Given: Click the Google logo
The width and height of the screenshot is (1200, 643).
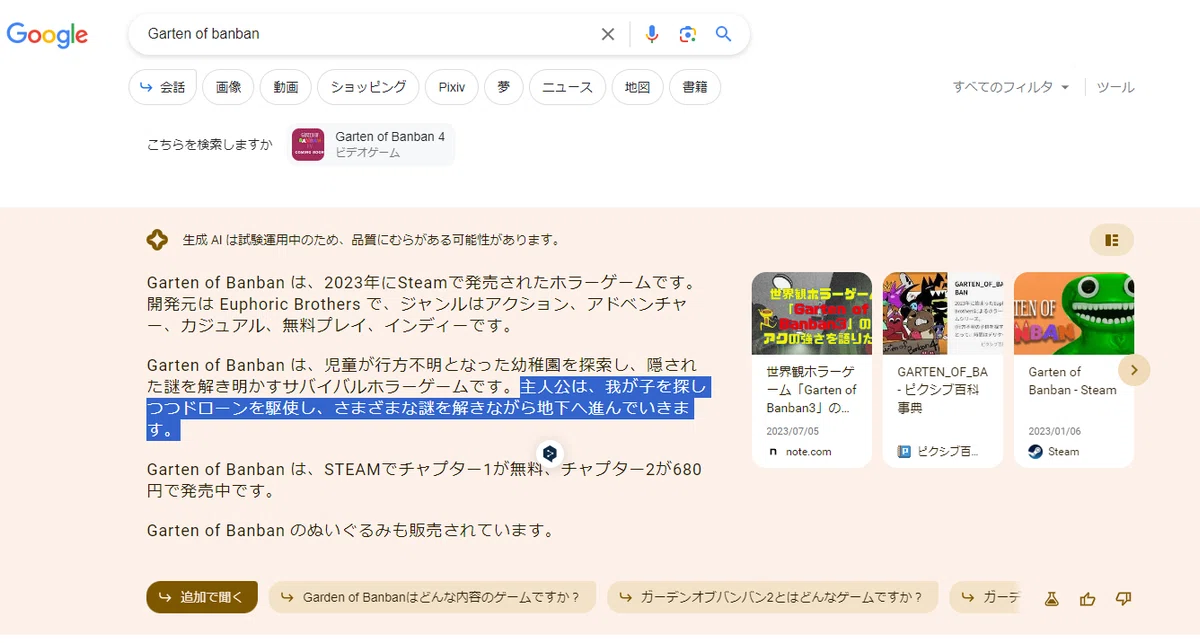Looking at the screenshot, I should coord(47,35).
